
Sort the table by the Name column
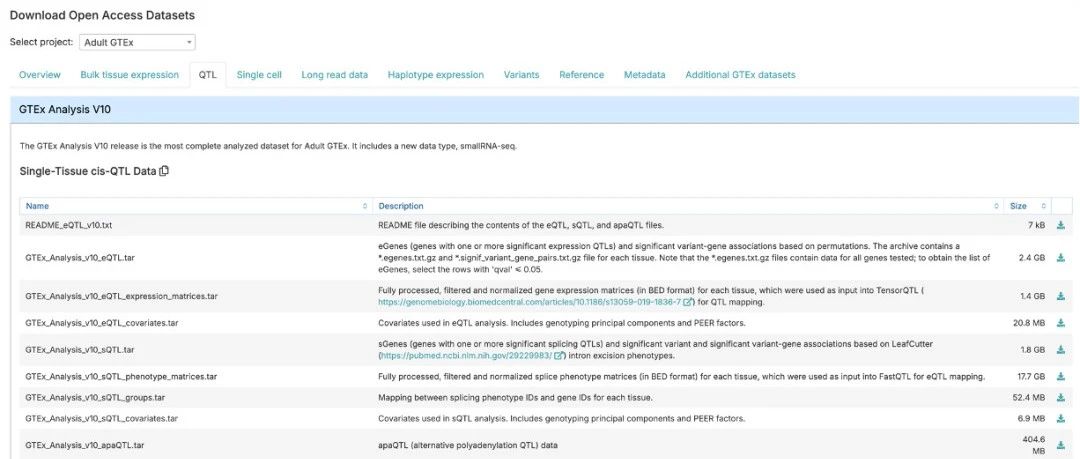click(x=196, y=206)
